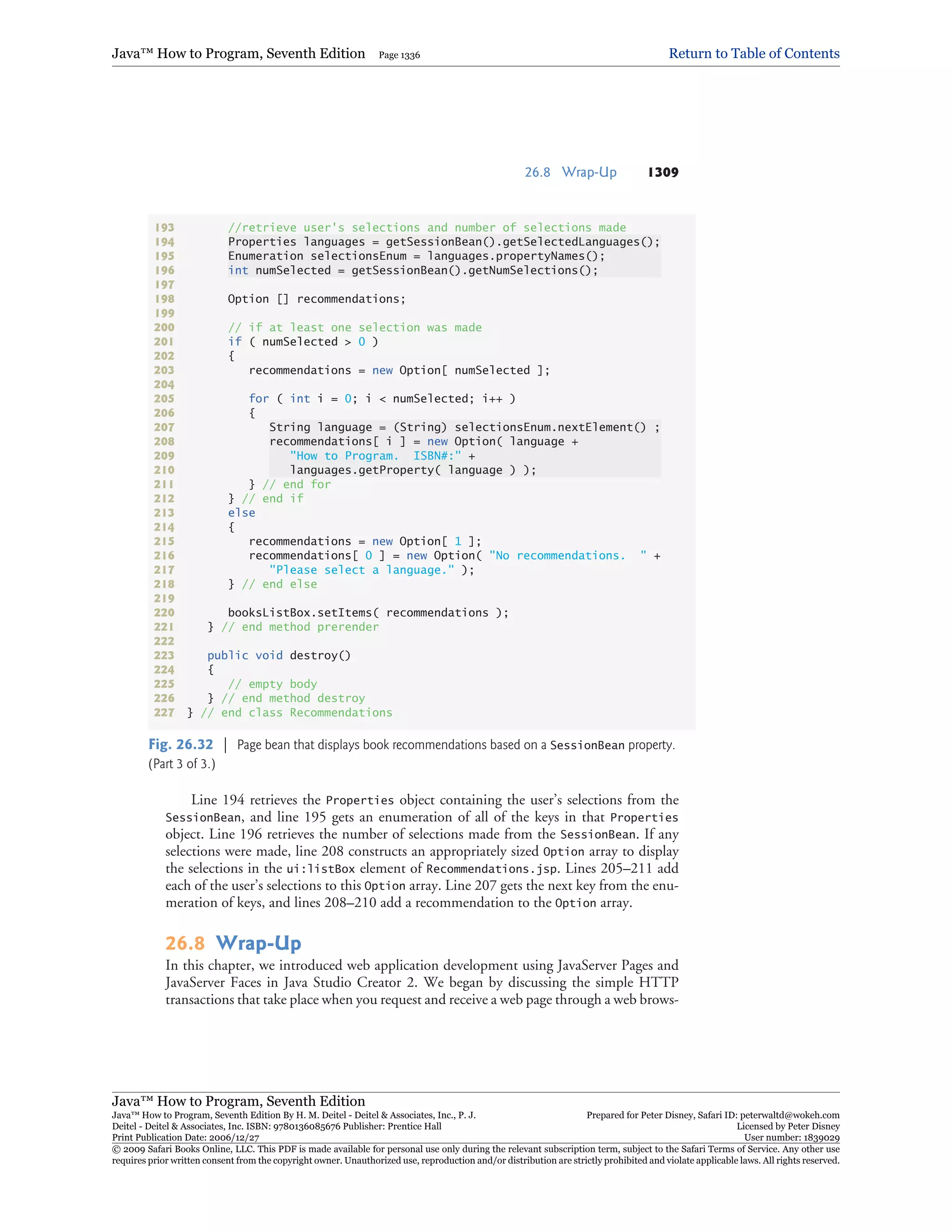Click the else keyword on line 213

click(x=241, y=513)
